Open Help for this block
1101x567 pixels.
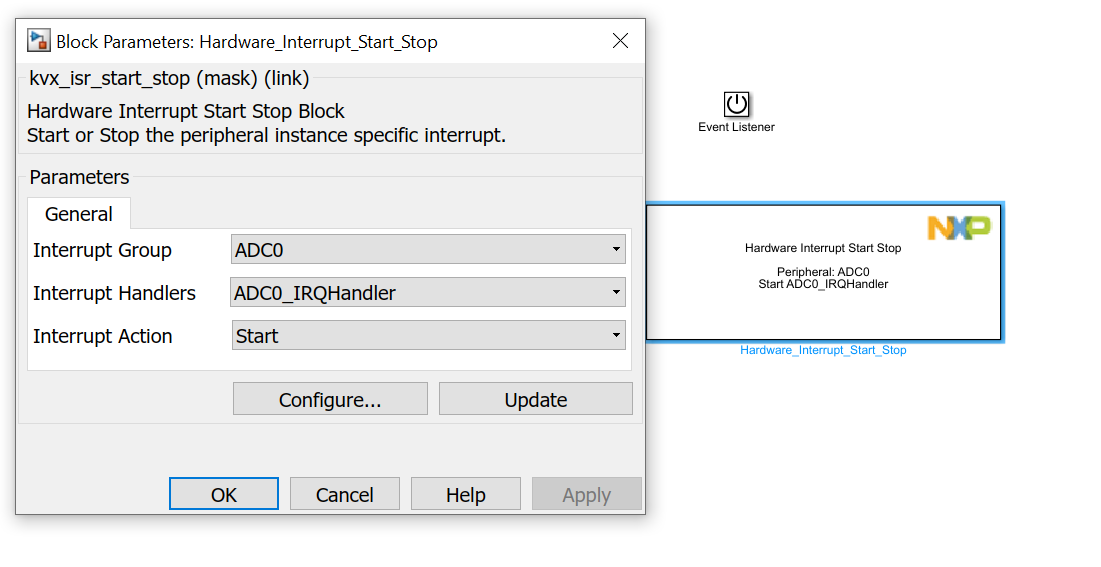[x=466, y=494]
